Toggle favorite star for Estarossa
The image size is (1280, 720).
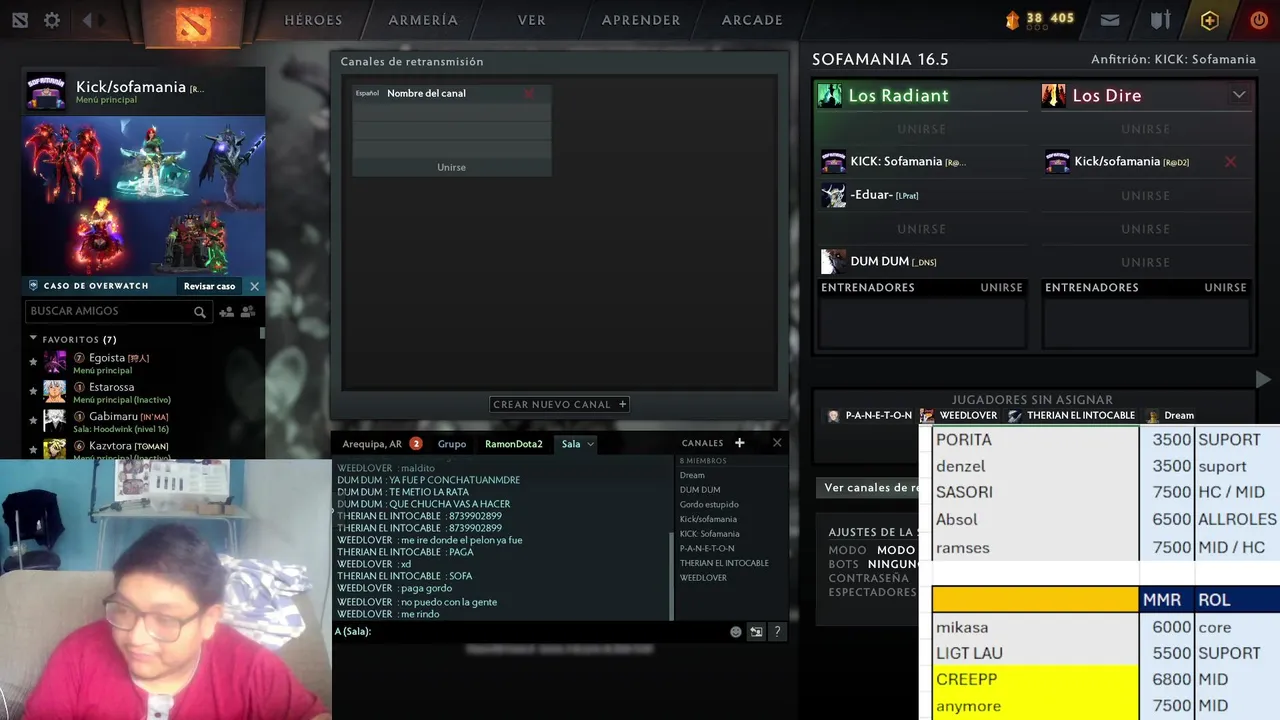(x=33, y=391)
